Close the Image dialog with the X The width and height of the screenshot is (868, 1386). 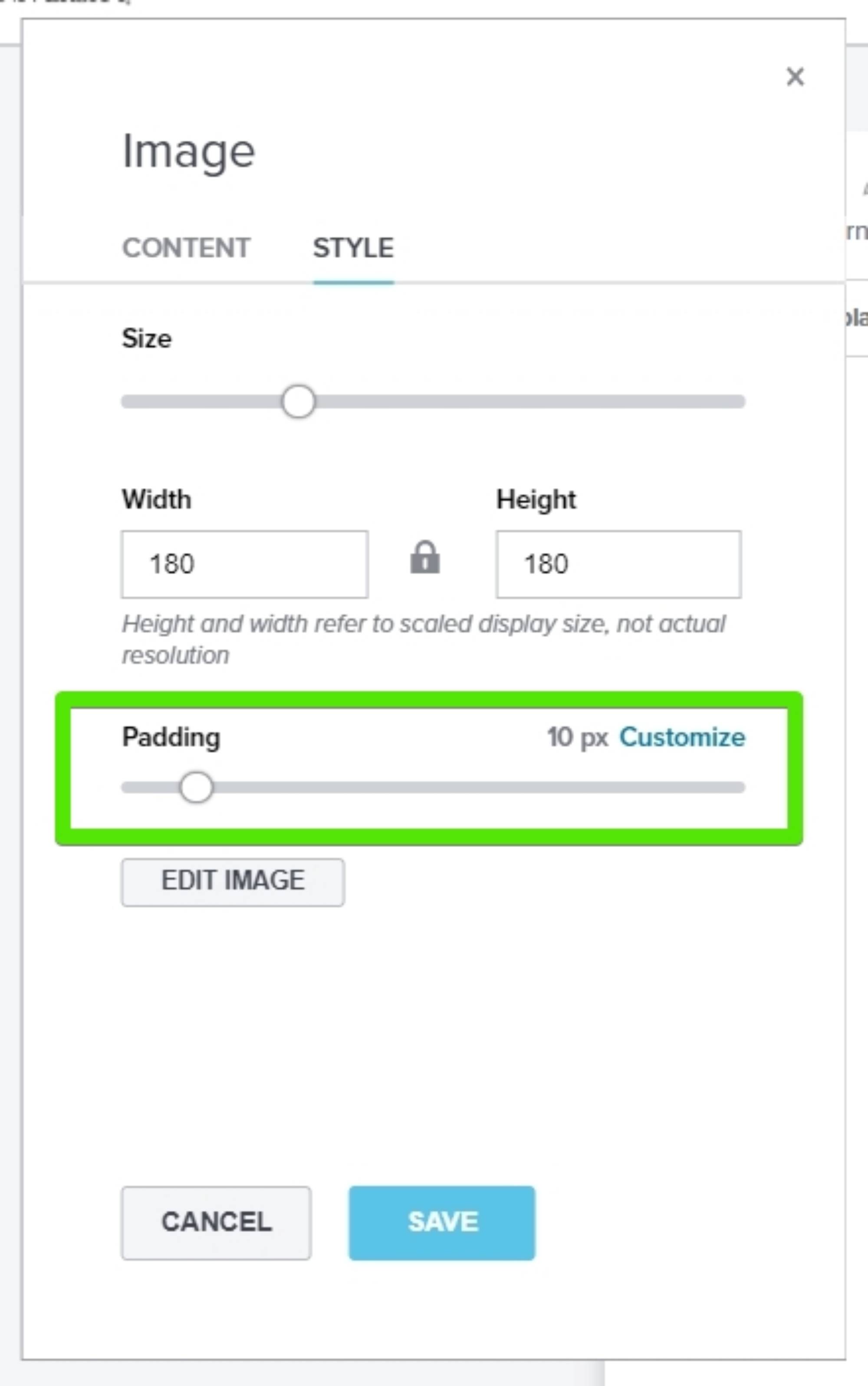795,76
